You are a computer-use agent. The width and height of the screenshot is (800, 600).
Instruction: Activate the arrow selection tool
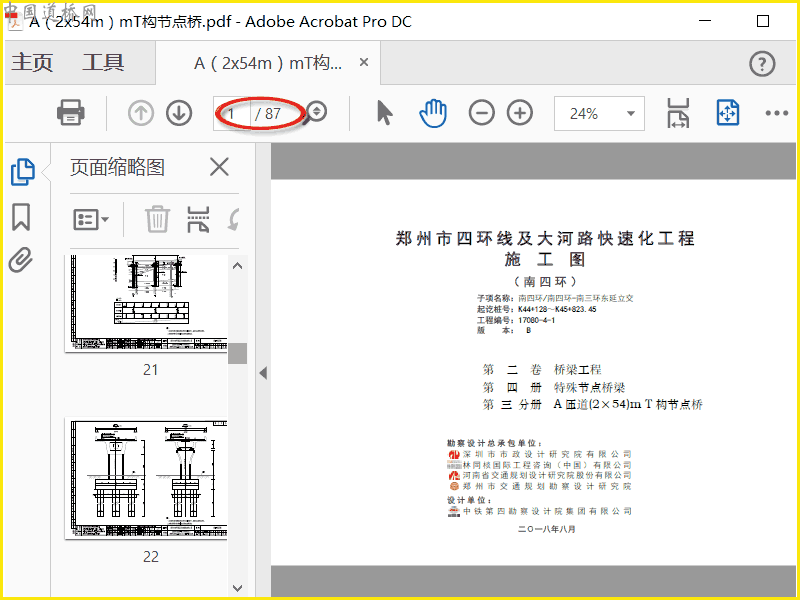(385, 113)
